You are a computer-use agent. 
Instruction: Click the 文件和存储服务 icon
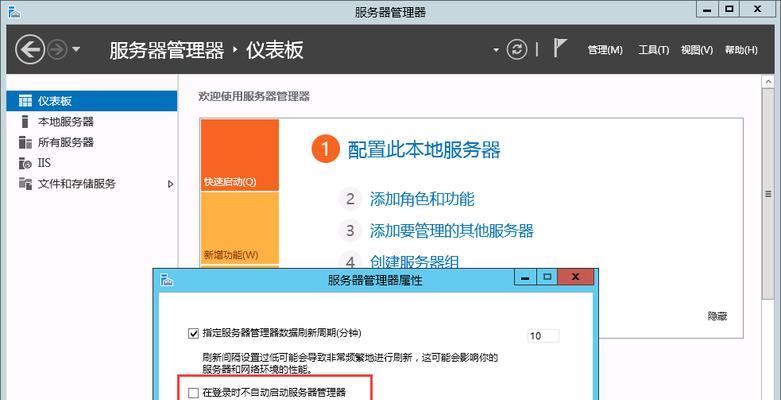point(25,183)
